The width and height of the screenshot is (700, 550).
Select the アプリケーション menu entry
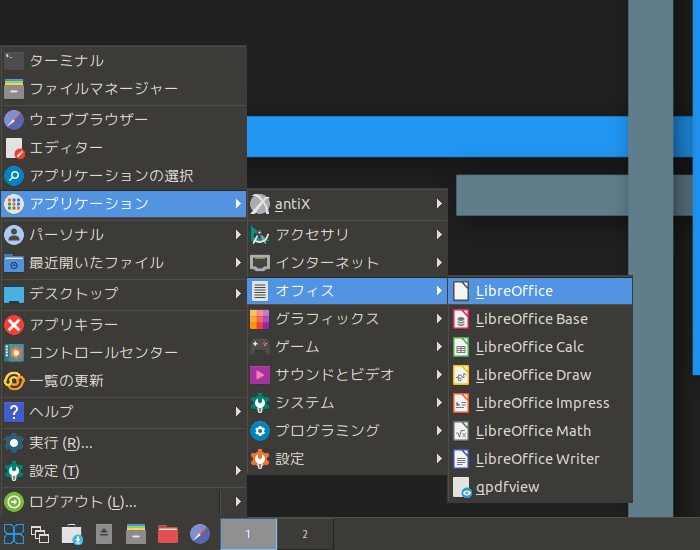point(124,204)
